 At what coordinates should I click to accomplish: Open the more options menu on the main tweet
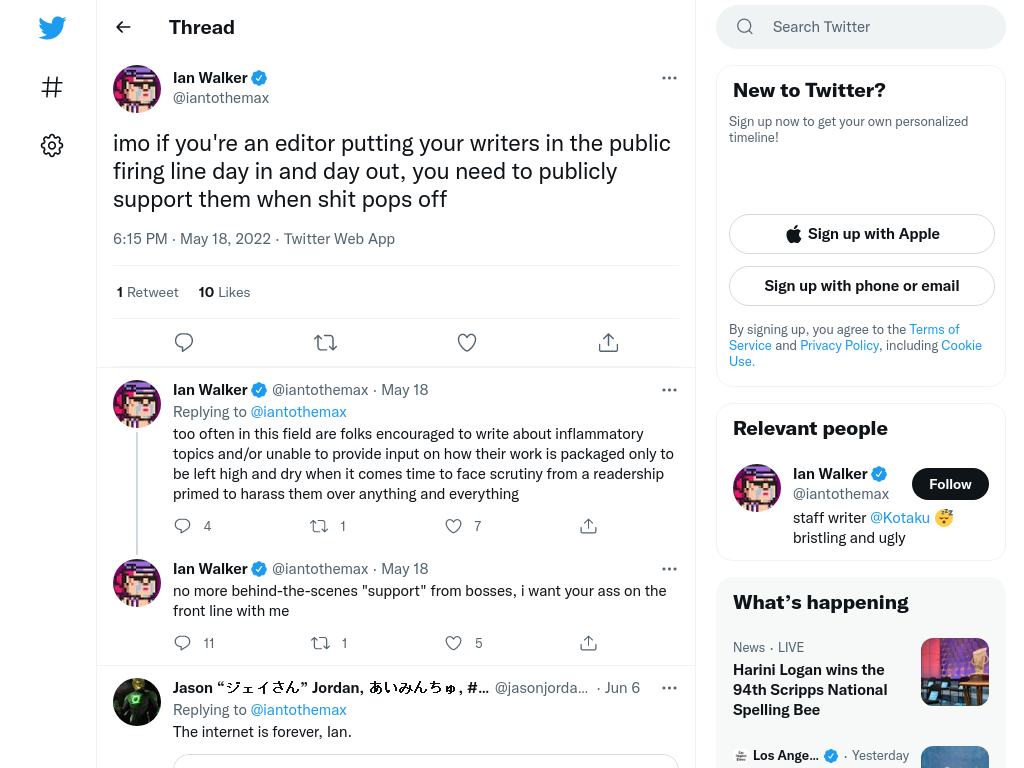669,78
